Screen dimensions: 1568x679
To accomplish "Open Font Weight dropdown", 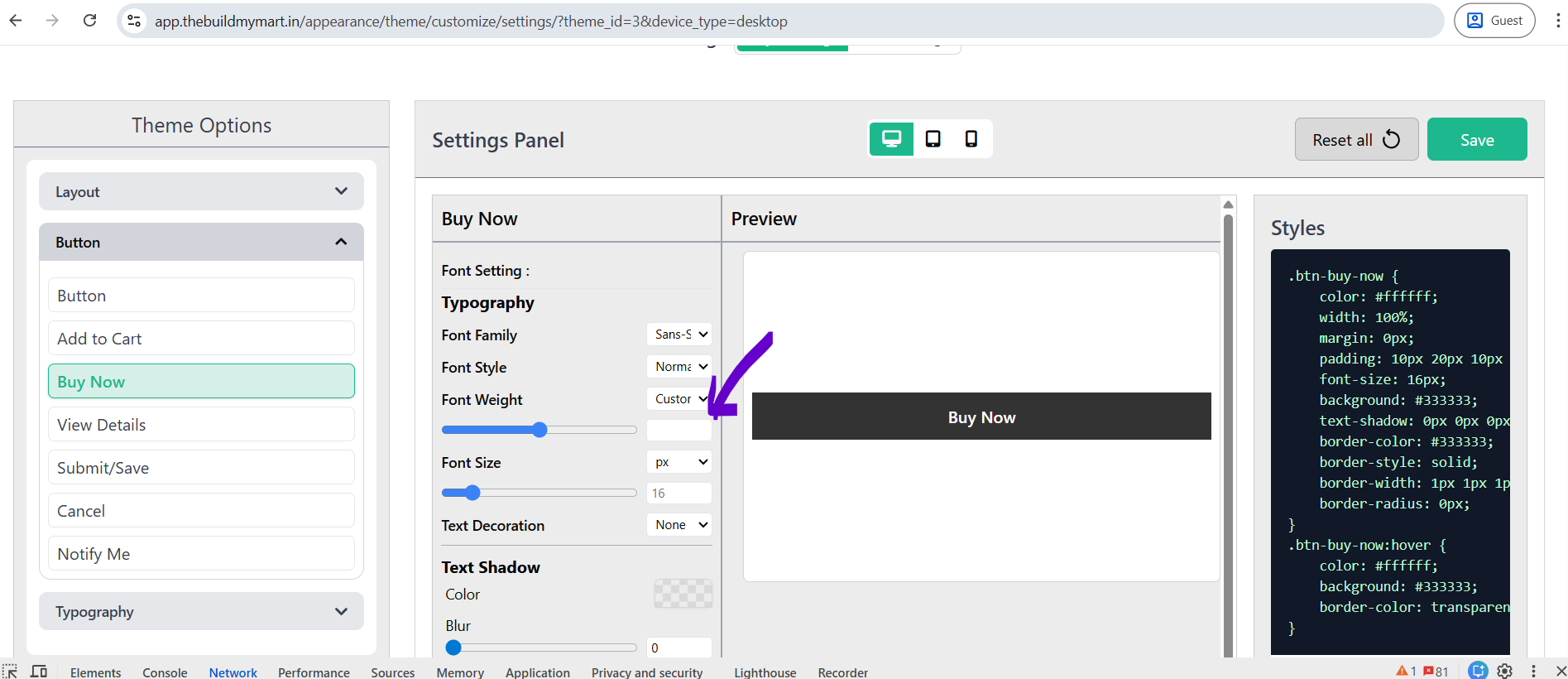I will [679, 398].
